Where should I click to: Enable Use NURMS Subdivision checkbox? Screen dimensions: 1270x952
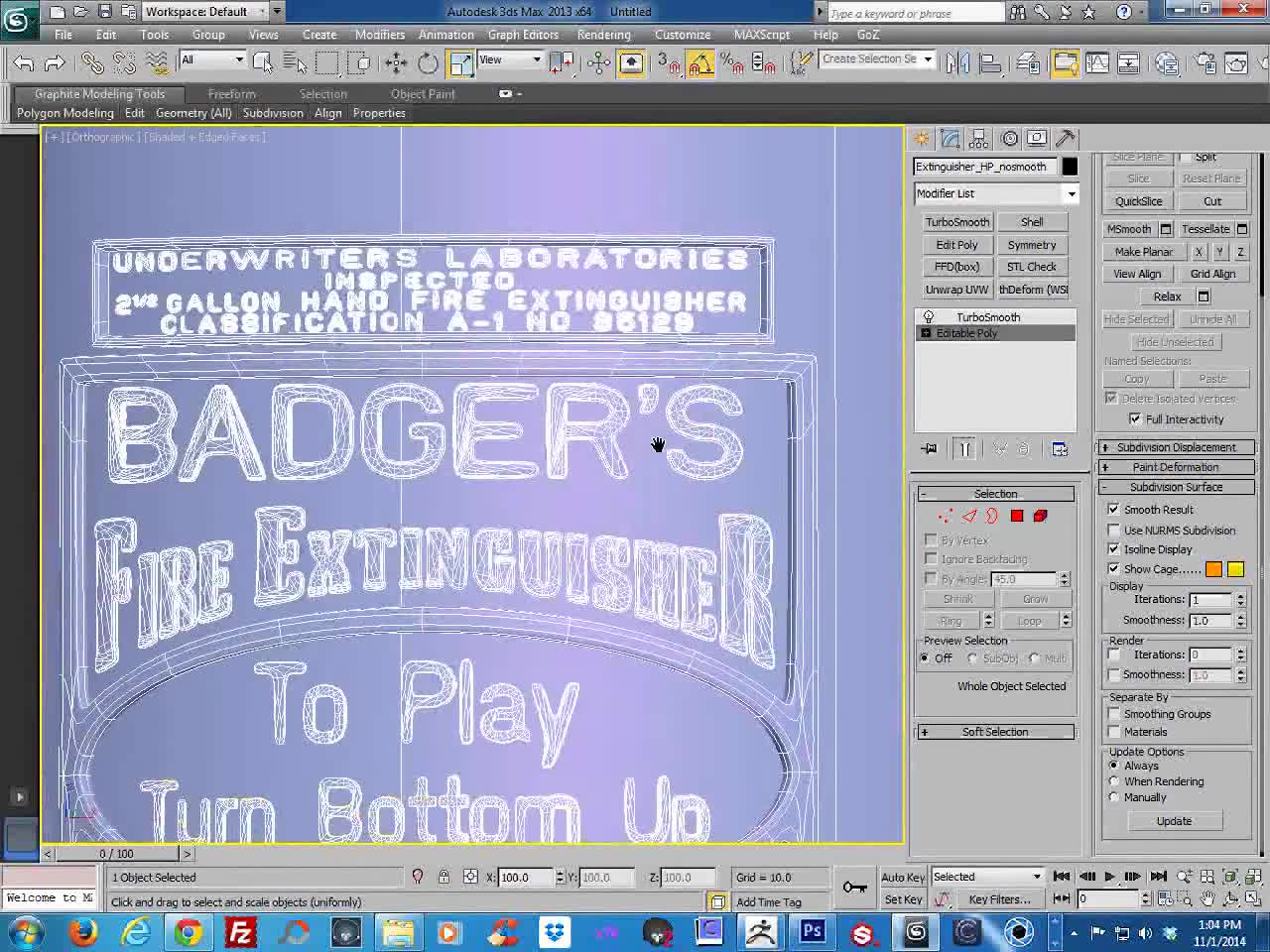(x=1113, y=530)
